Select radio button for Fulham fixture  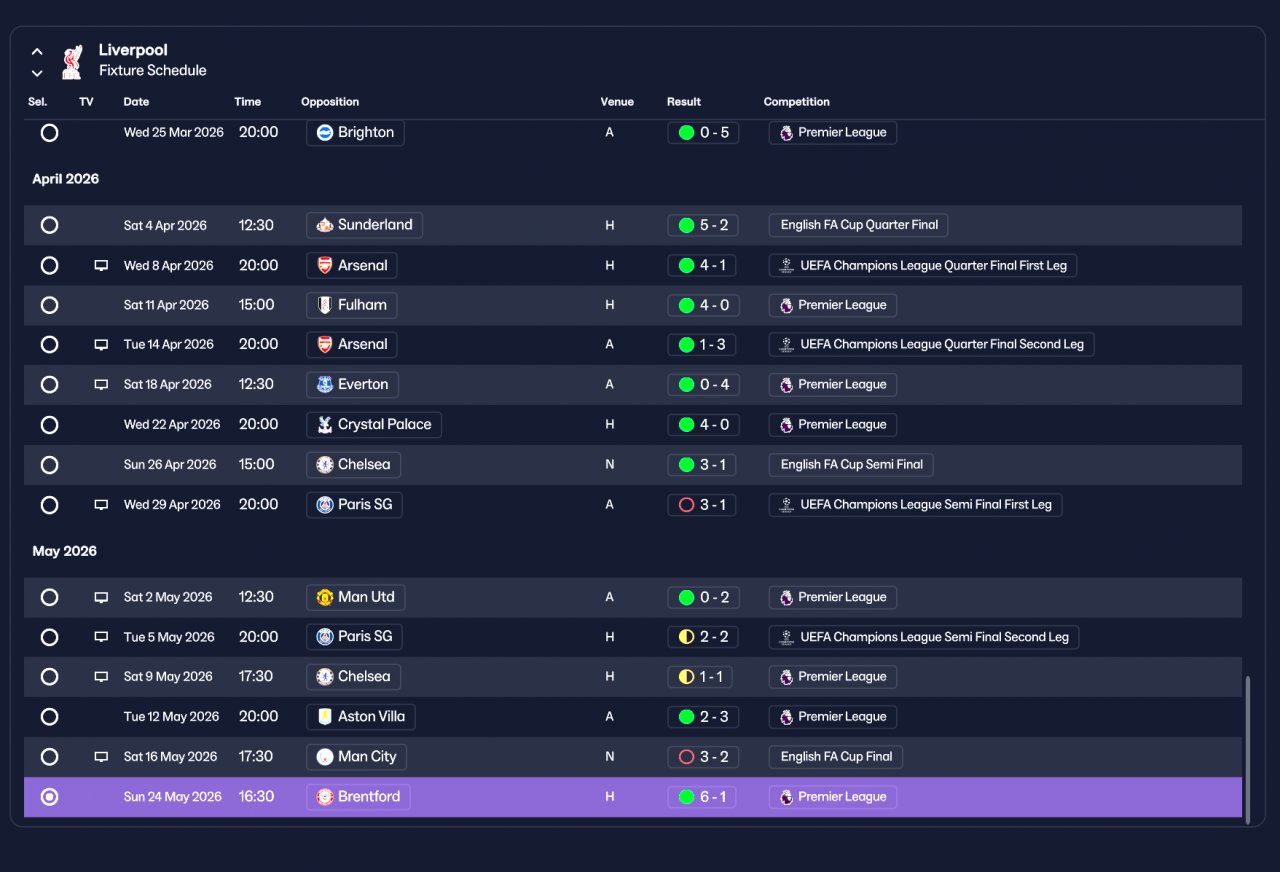click(49, 305)
